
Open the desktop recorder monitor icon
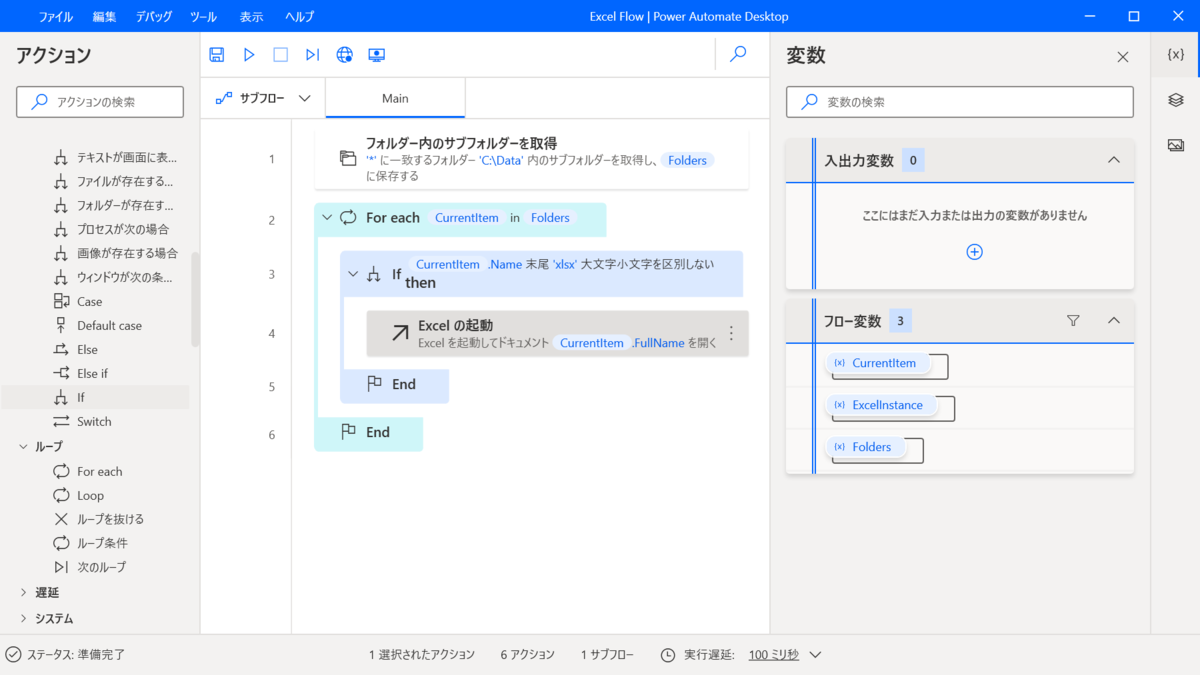click(377, 55)
